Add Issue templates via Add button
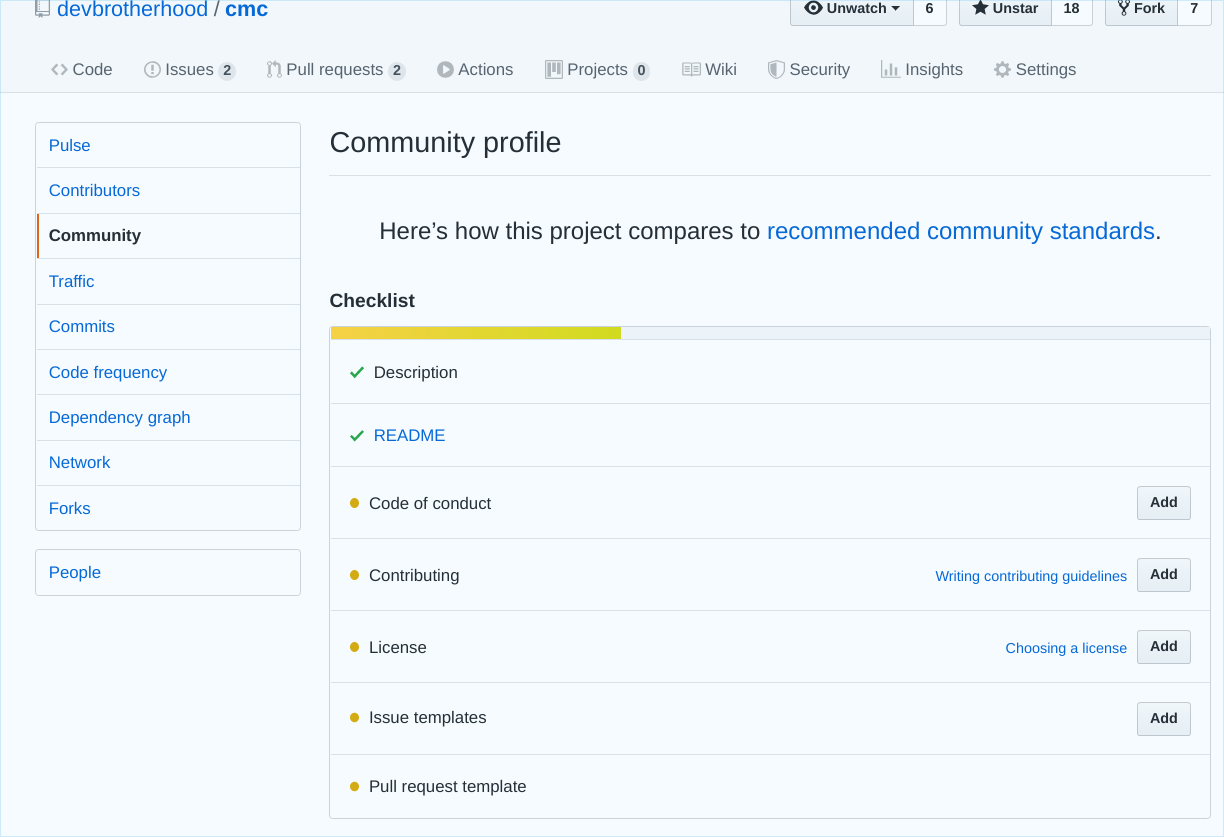 point(1164,719)
